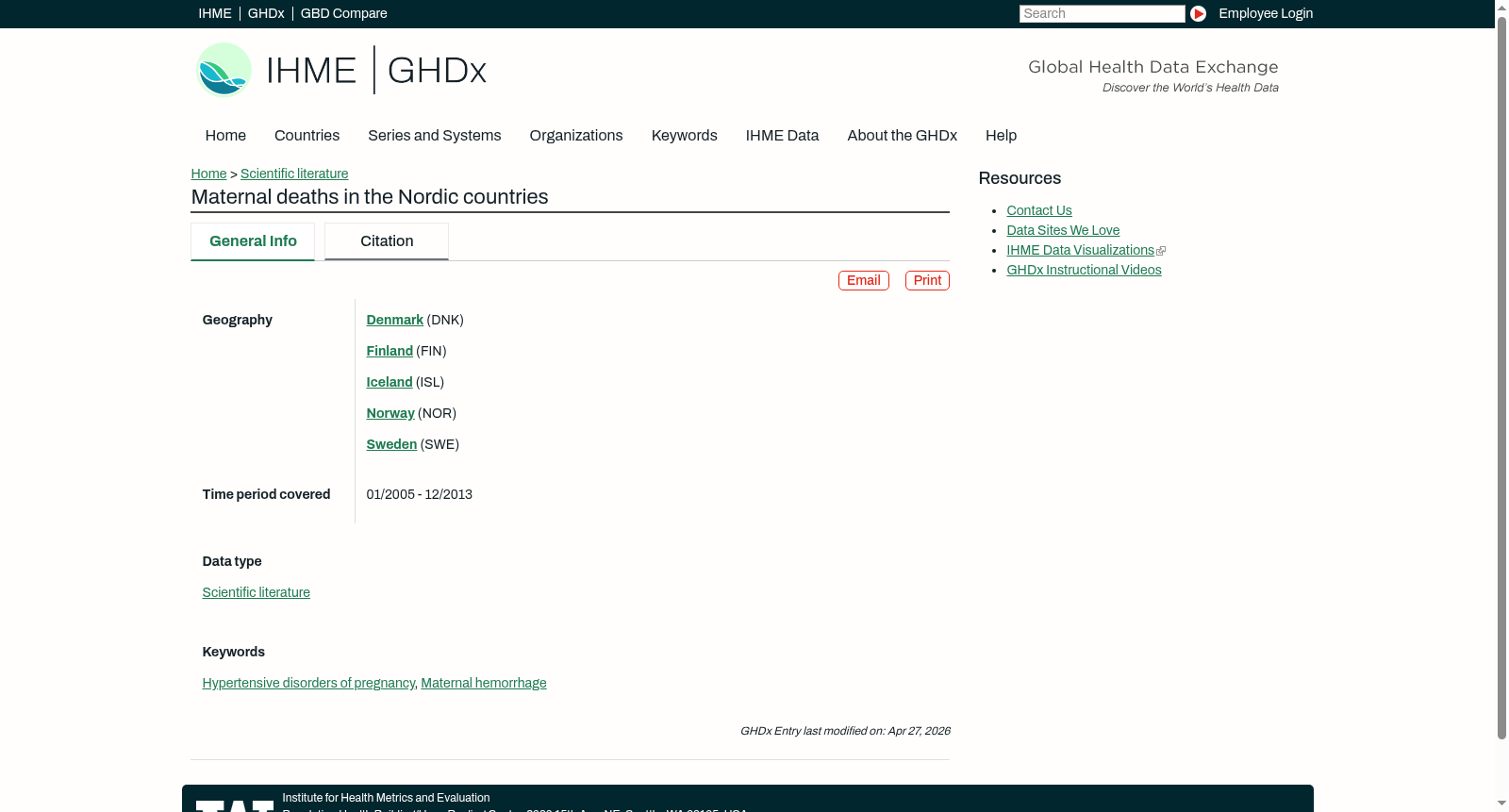Open IHME link in top bar
Viewport: 1509px width, 812px height.
click(x=215, y=13)
